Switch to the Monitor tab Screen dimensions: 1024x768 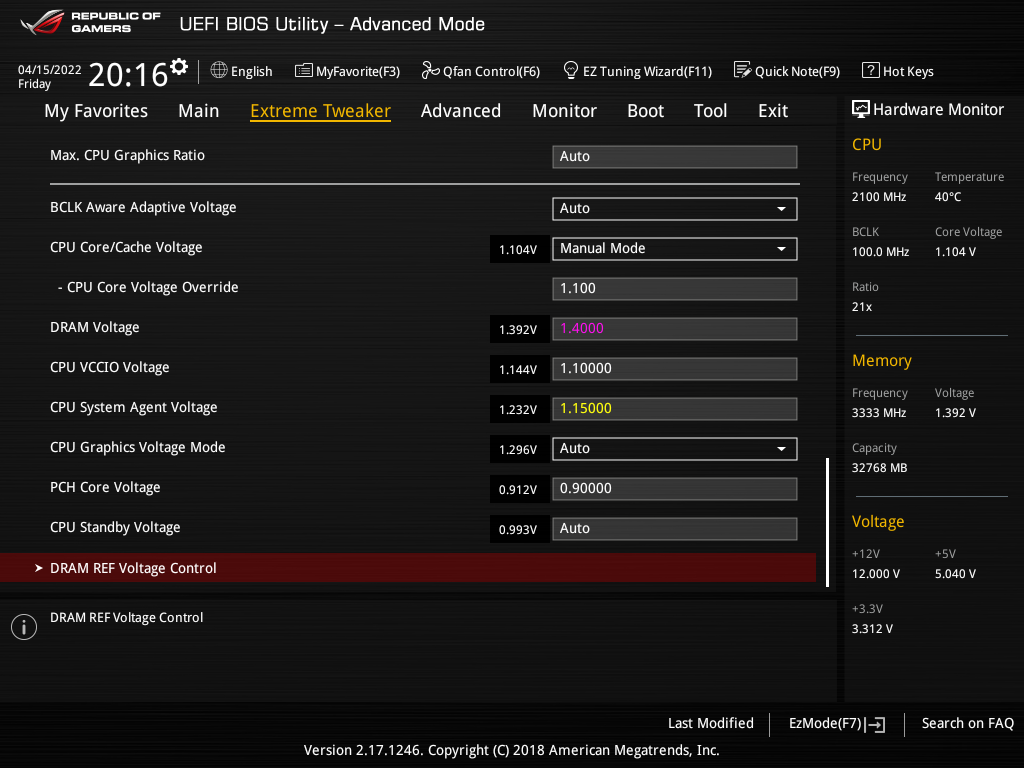point(564,111)
